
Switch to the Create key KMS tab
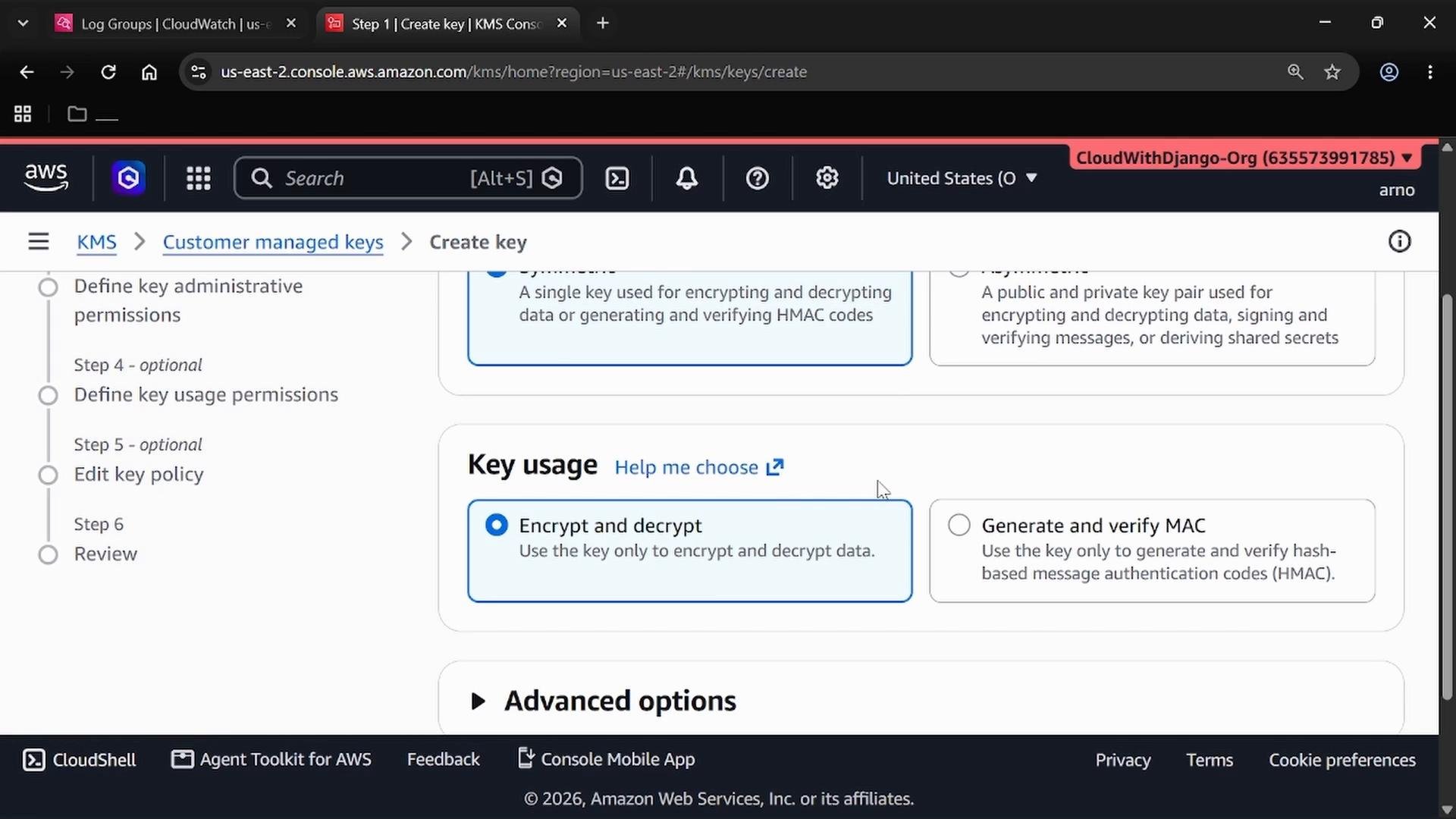coord(447,24)
